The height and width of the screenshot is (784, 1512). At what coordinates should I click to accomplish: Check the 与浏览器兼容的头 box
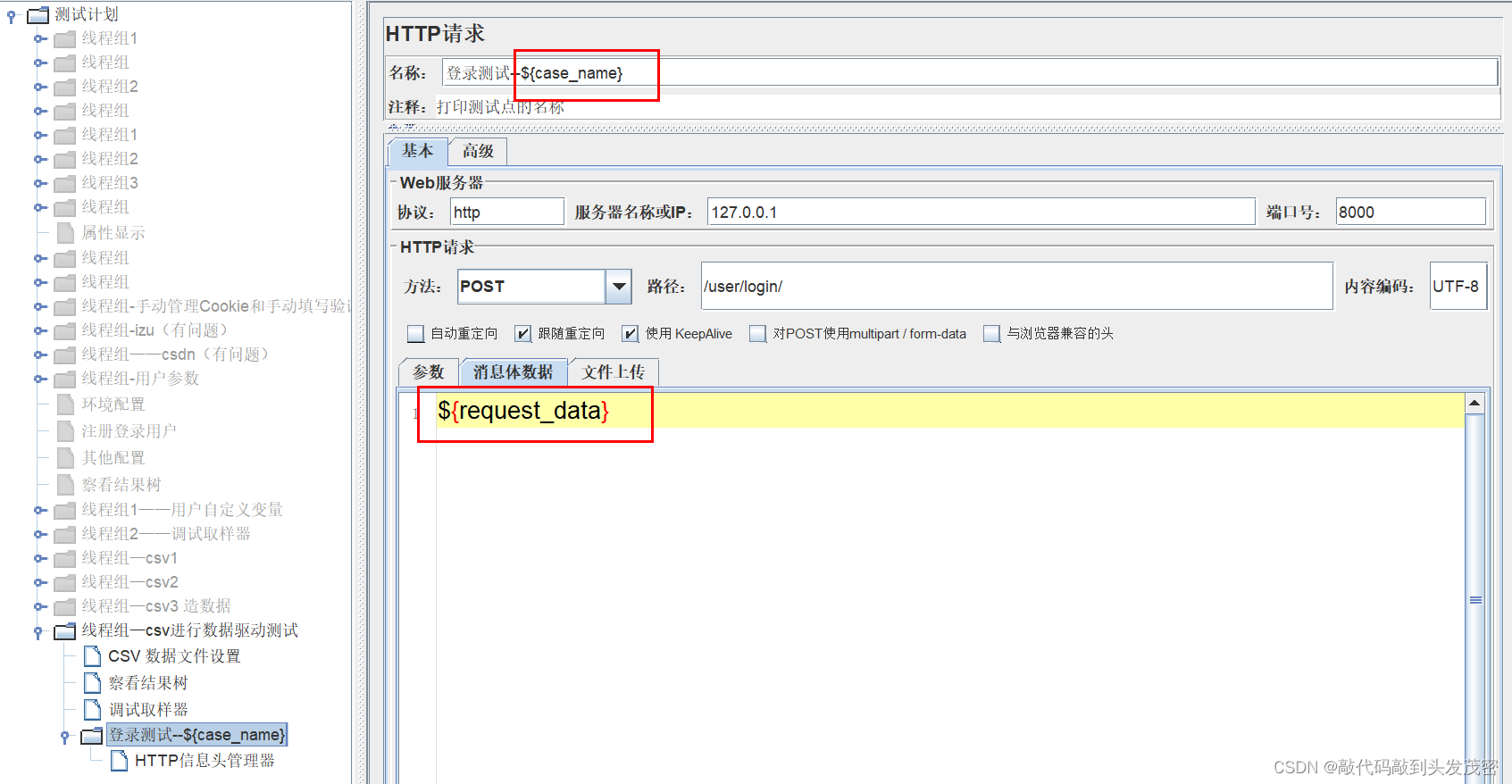(991, 334)
